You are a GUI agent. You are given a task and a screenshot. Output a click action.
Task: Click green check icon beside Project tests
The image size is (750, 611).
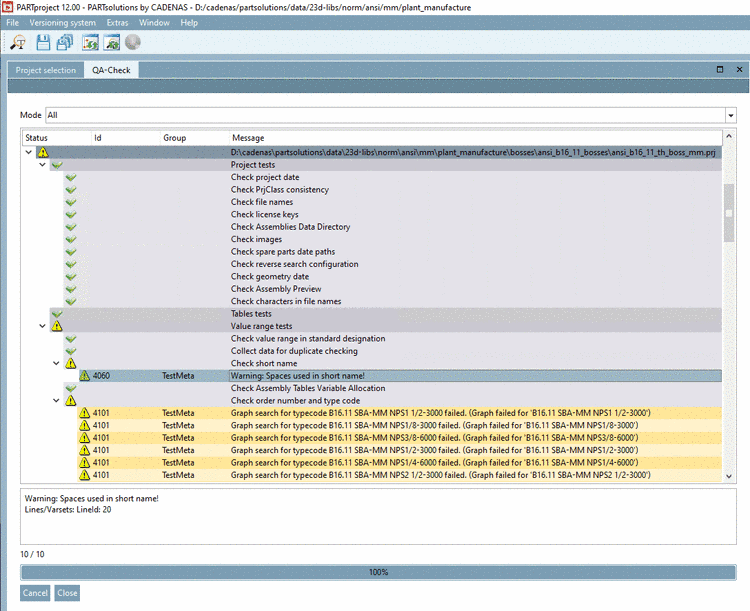click(57, 165)
